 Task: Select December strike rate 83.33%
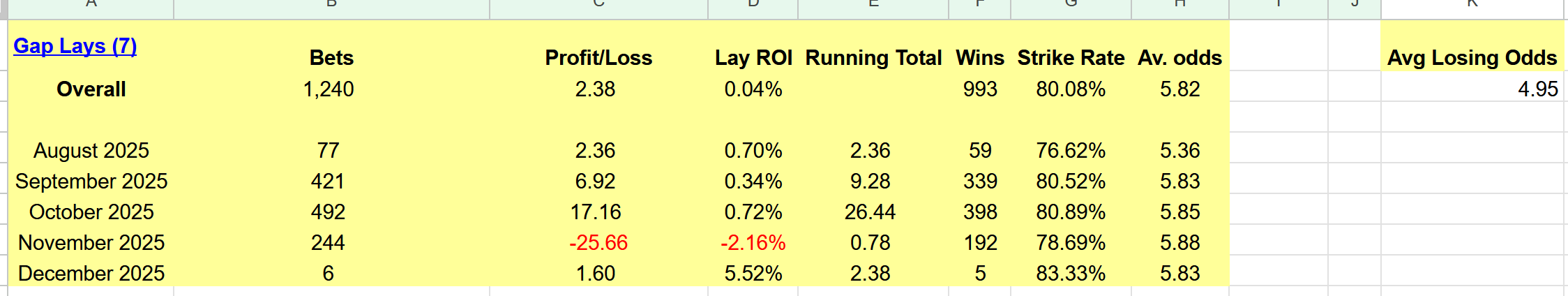[1071, 274]
